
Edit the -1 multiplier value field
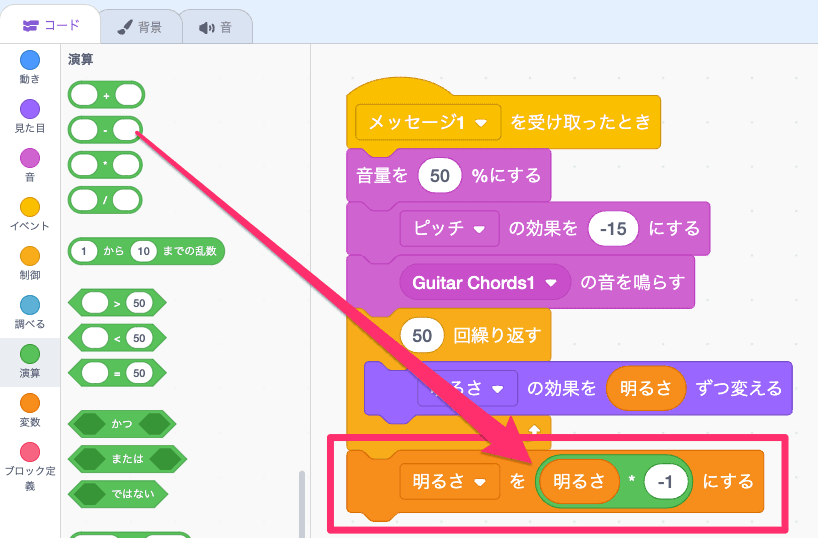[665, 481]
